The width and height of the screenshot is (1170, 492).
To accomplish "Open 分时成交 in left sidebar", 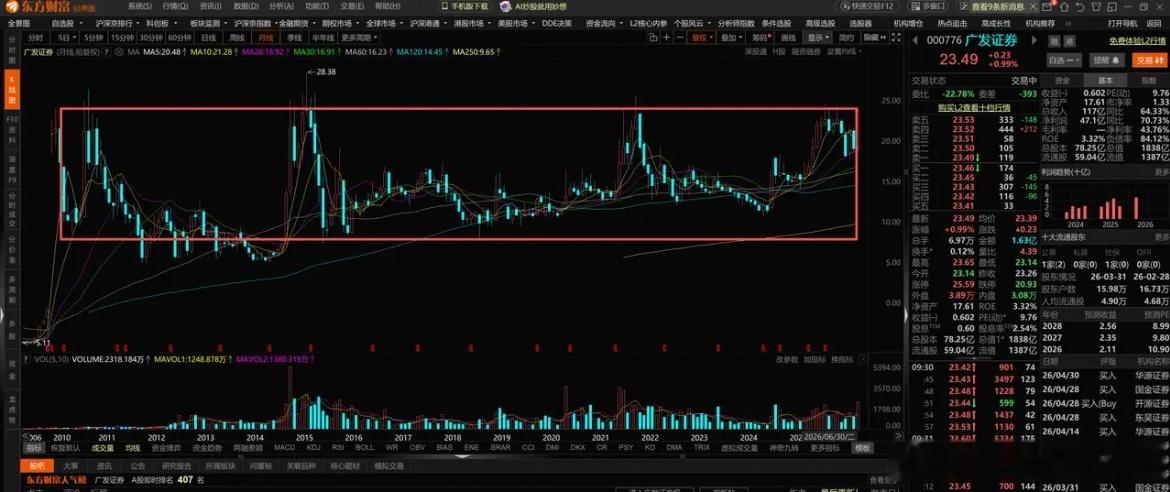I will (12, 211).
